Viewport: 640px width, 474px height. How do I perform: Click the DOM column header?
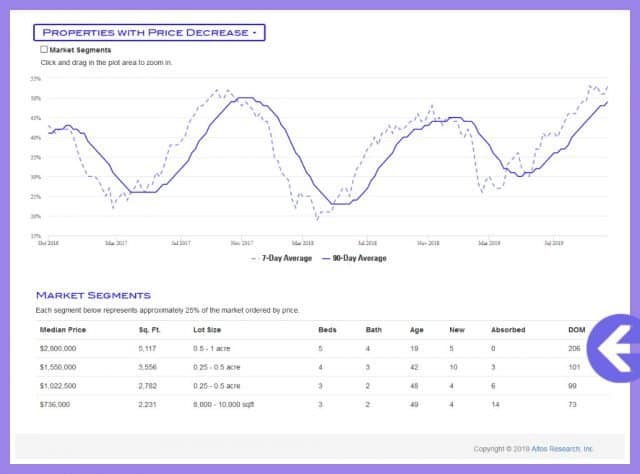(x=577, y=329)
